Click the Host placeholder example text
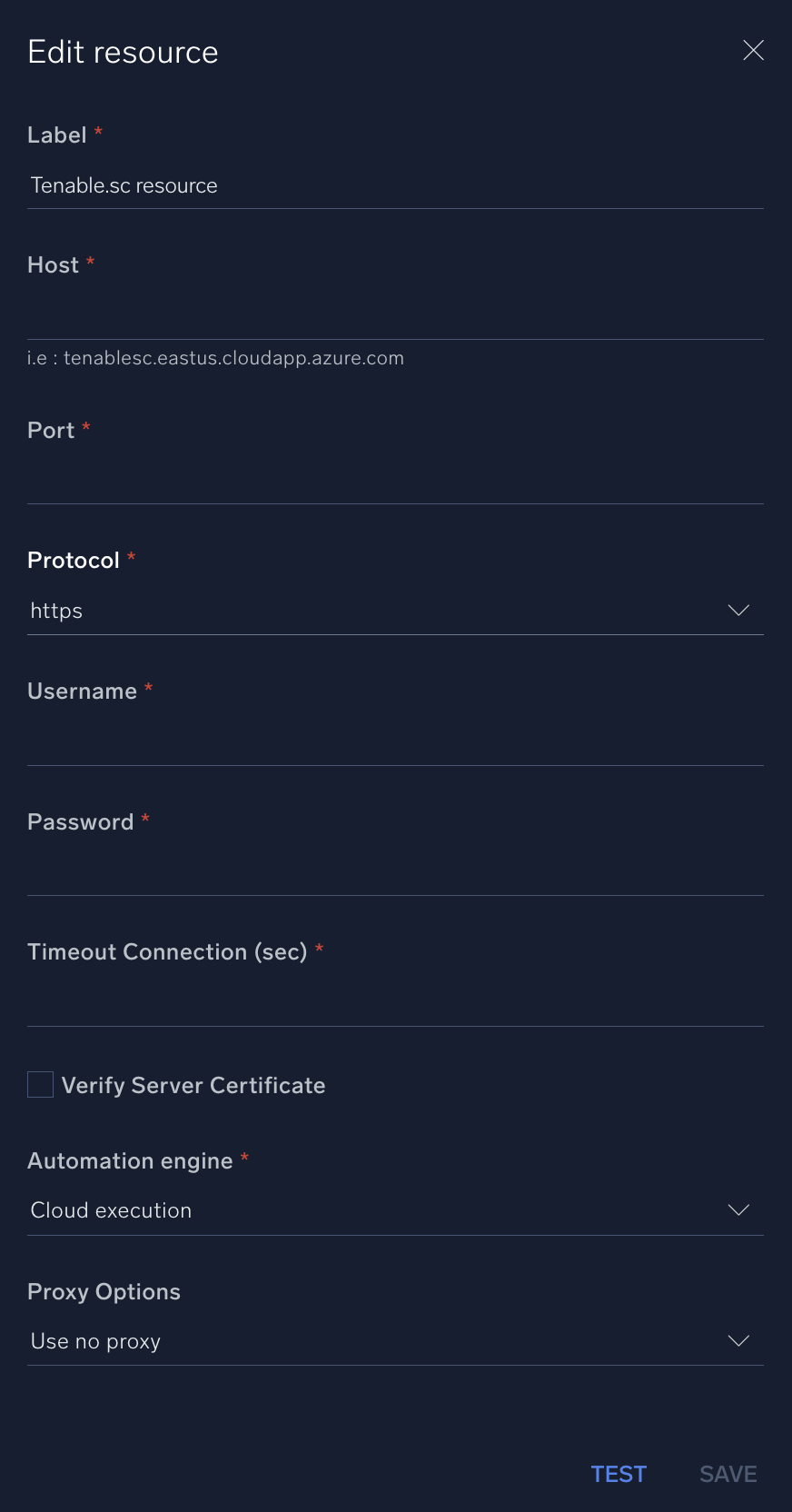The height and width of the screenshot is (1512, 792). (x=214, y=357)
